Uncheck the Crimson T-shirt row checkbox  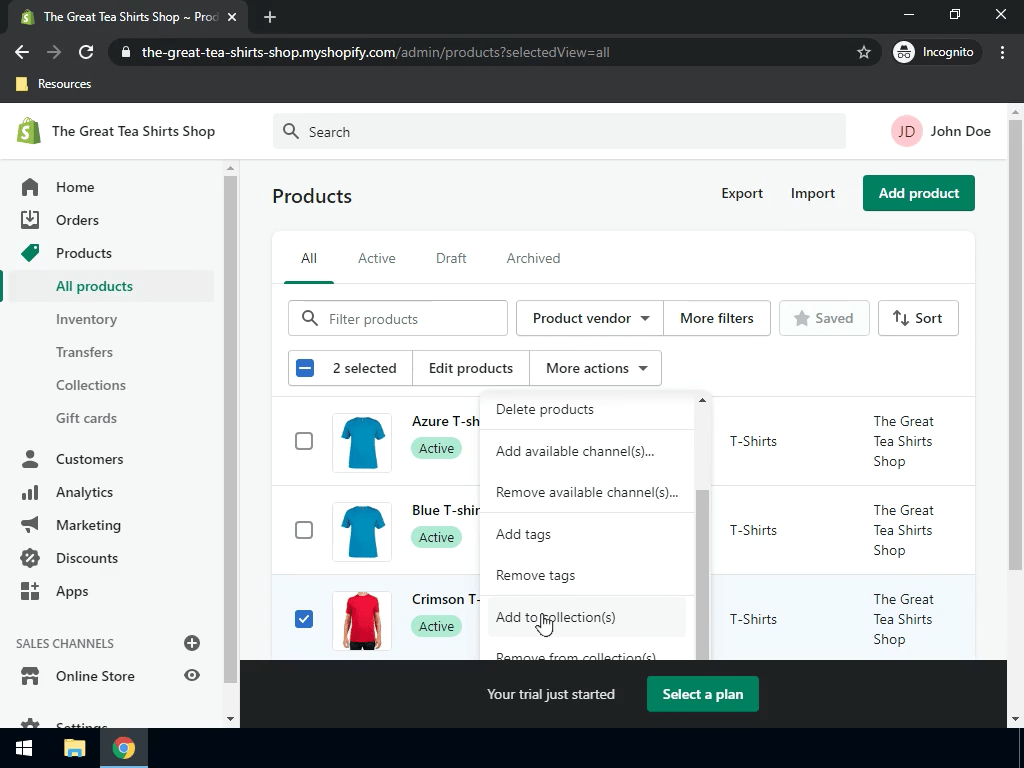pyautogui.click(x=304, y=619)
